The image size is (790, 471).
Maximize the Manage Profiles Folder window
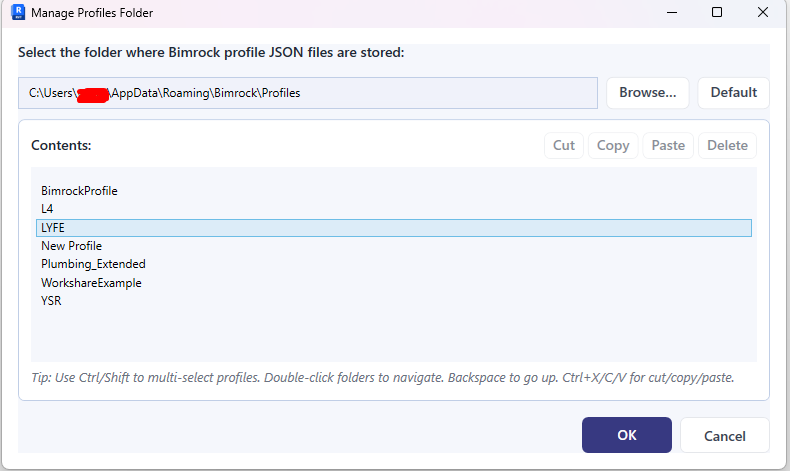[716, 13]
